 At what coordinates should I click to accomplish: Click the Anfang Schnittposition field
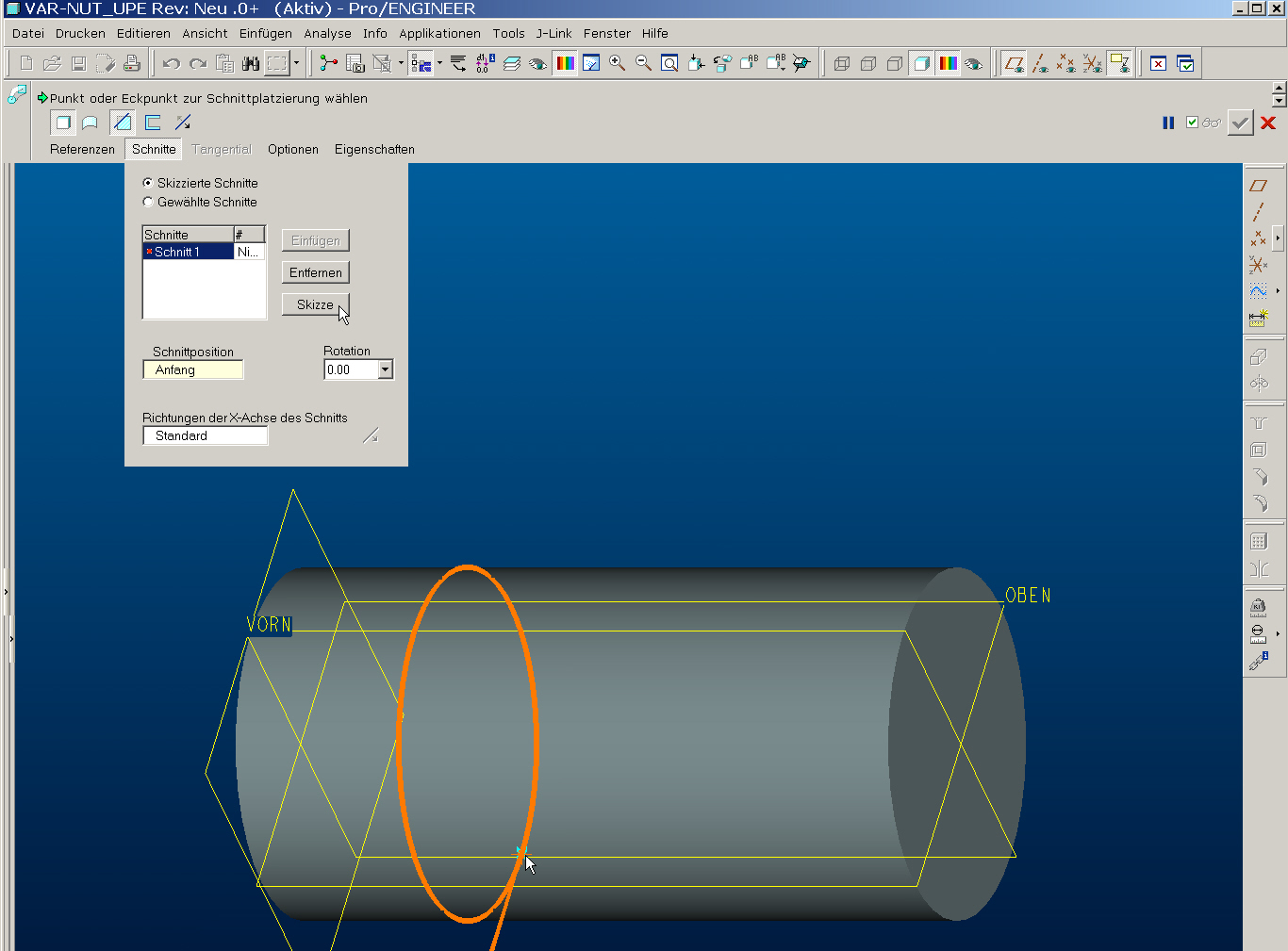192,369
